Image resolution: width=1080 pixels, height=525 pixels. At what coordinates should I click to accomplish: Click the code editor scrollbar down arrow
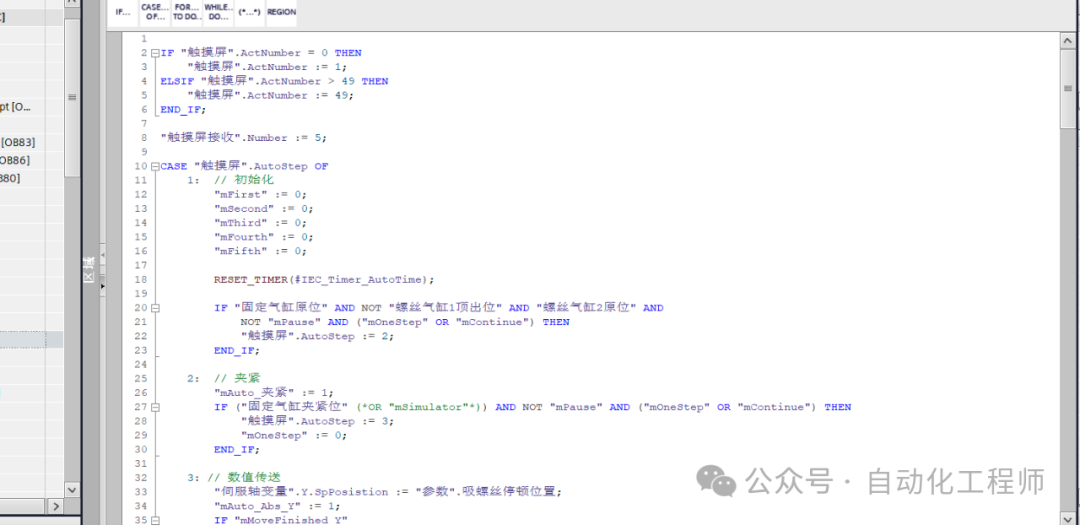[1068, 517]
